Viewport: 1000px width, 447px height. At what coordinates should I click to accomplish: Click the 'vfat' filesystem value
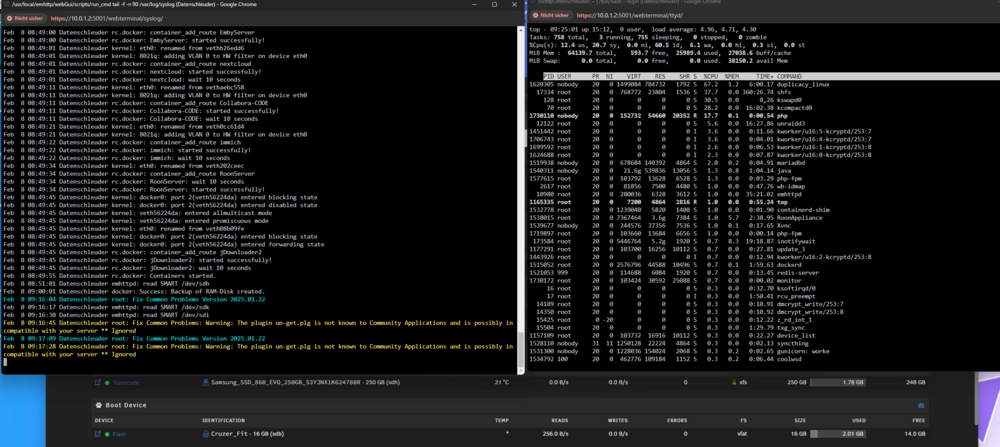743,434
